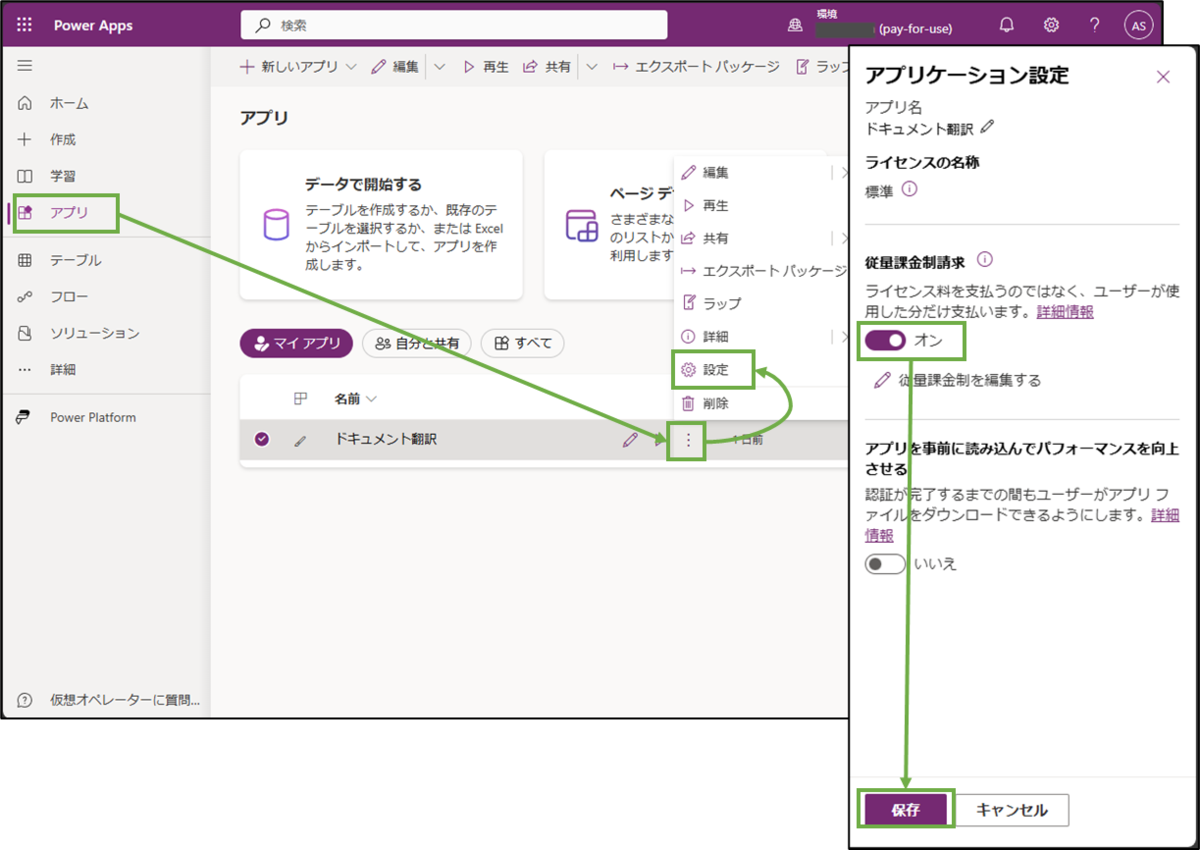
Task: Deselect the ドキュメント翻訳 row checkmark
Action: [x=262, y=439]
